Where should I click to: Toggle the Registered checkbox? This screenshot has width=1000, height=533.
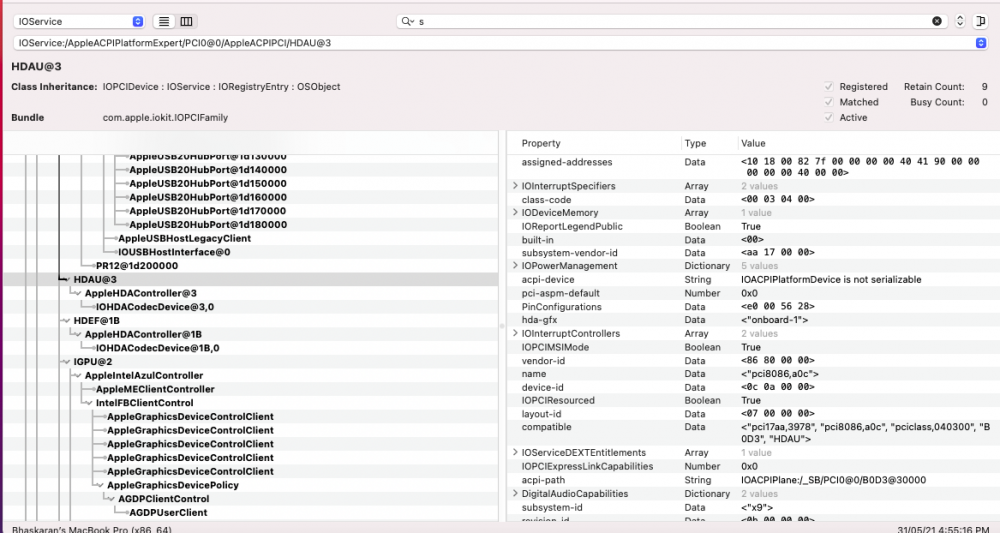[x=828, y=86]
